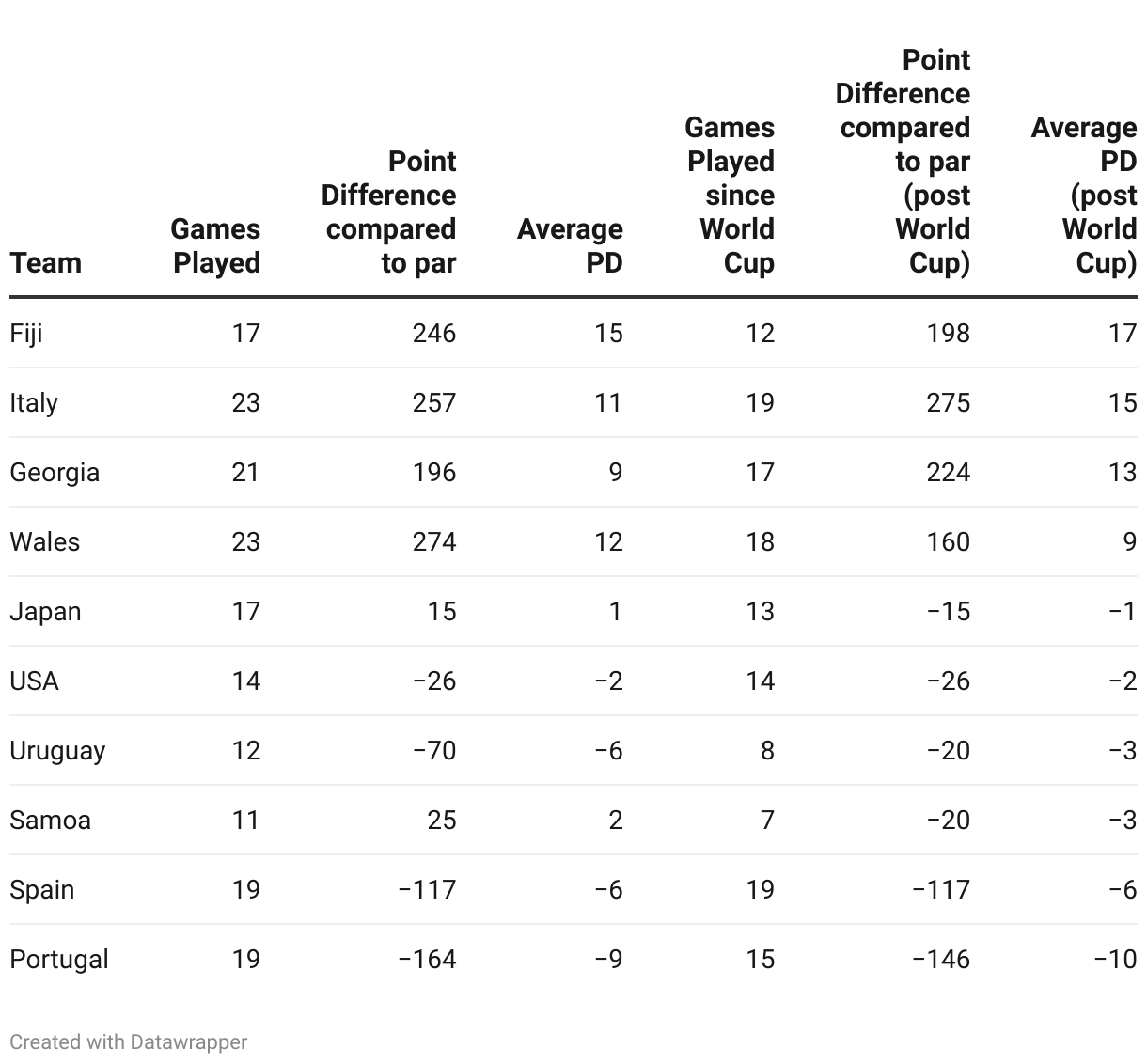This screenshot has width=1147, height=1064.
Task: Select the Japan row label
Action: 45,611
